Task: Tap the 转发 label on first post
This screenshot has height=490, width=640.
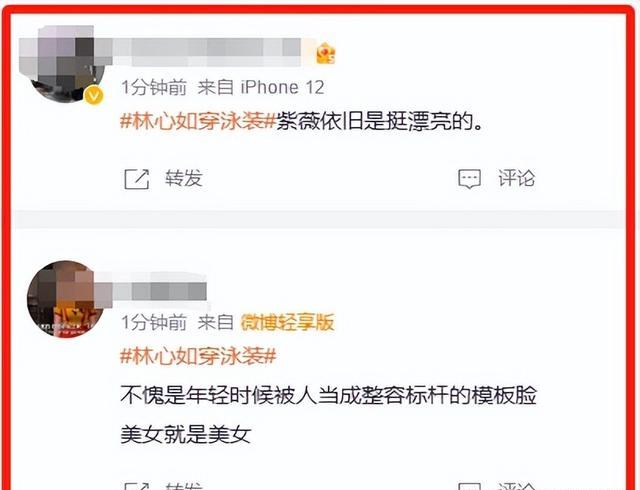Action: coord(184,178)
